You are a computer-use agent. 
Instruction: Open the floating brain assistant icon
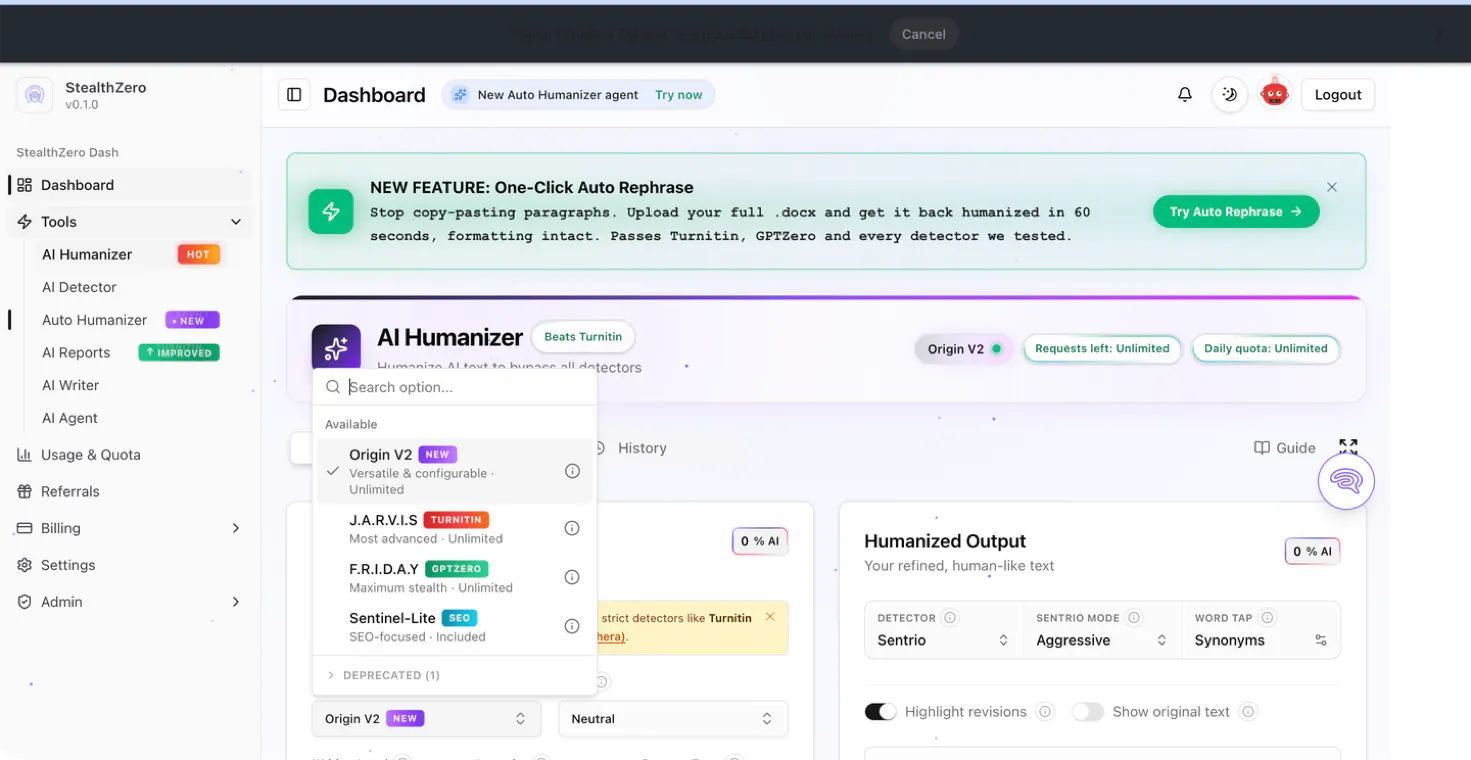point(1346,481)
